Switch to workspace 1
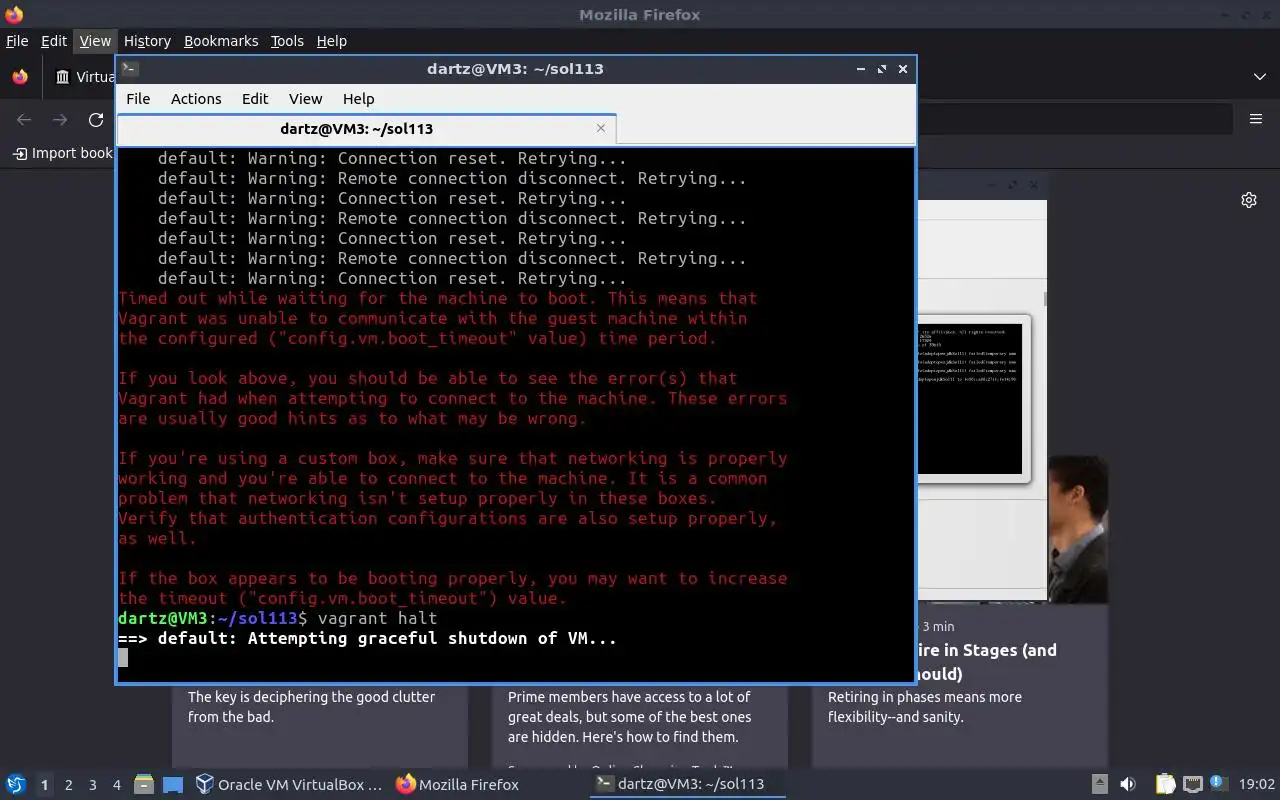The width and height of the screenshot is (1280, 800). pos(44,785)
